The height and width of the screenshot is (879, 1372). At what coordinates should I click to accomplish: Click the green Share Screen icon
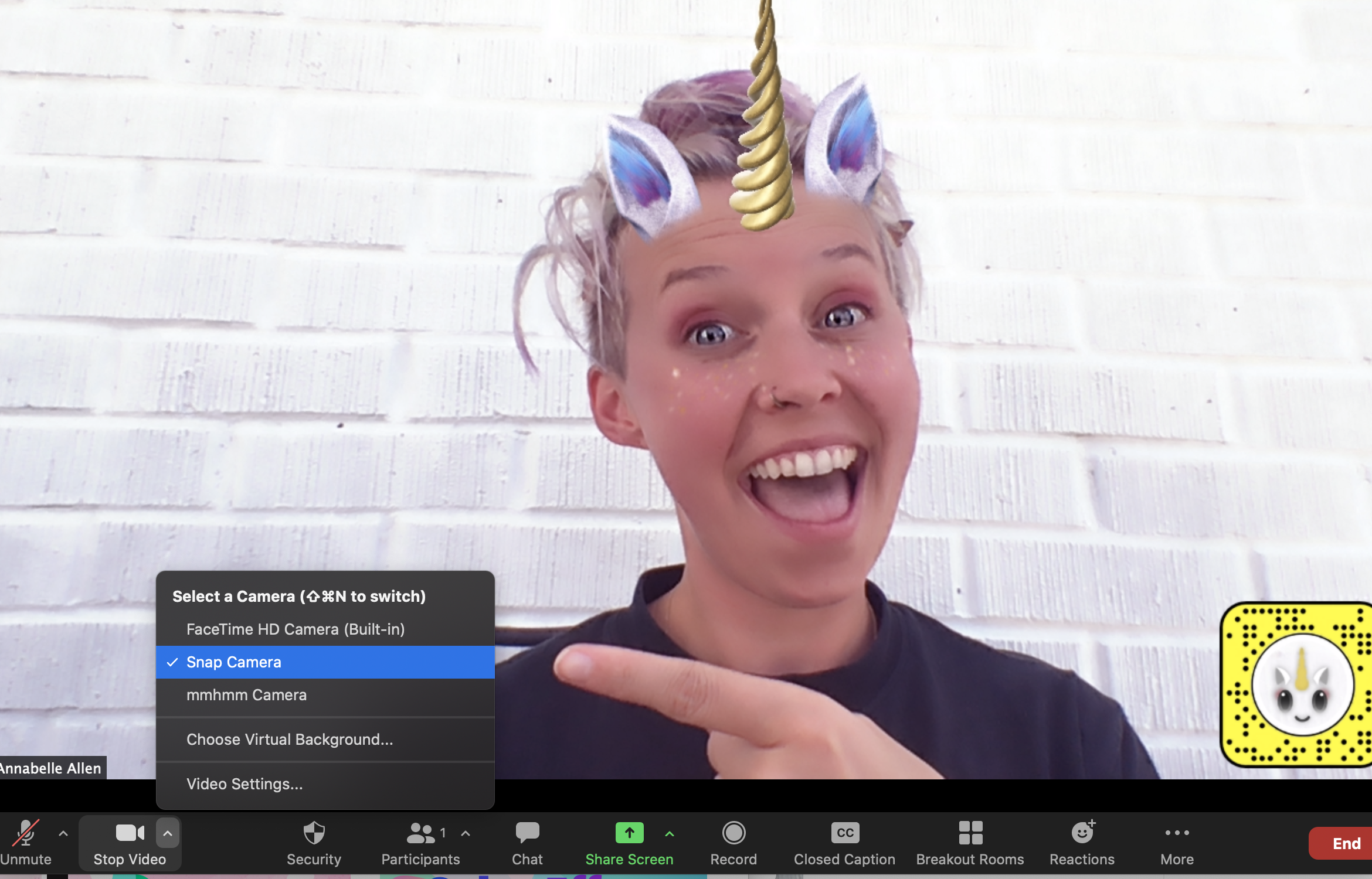coord(629,833)
